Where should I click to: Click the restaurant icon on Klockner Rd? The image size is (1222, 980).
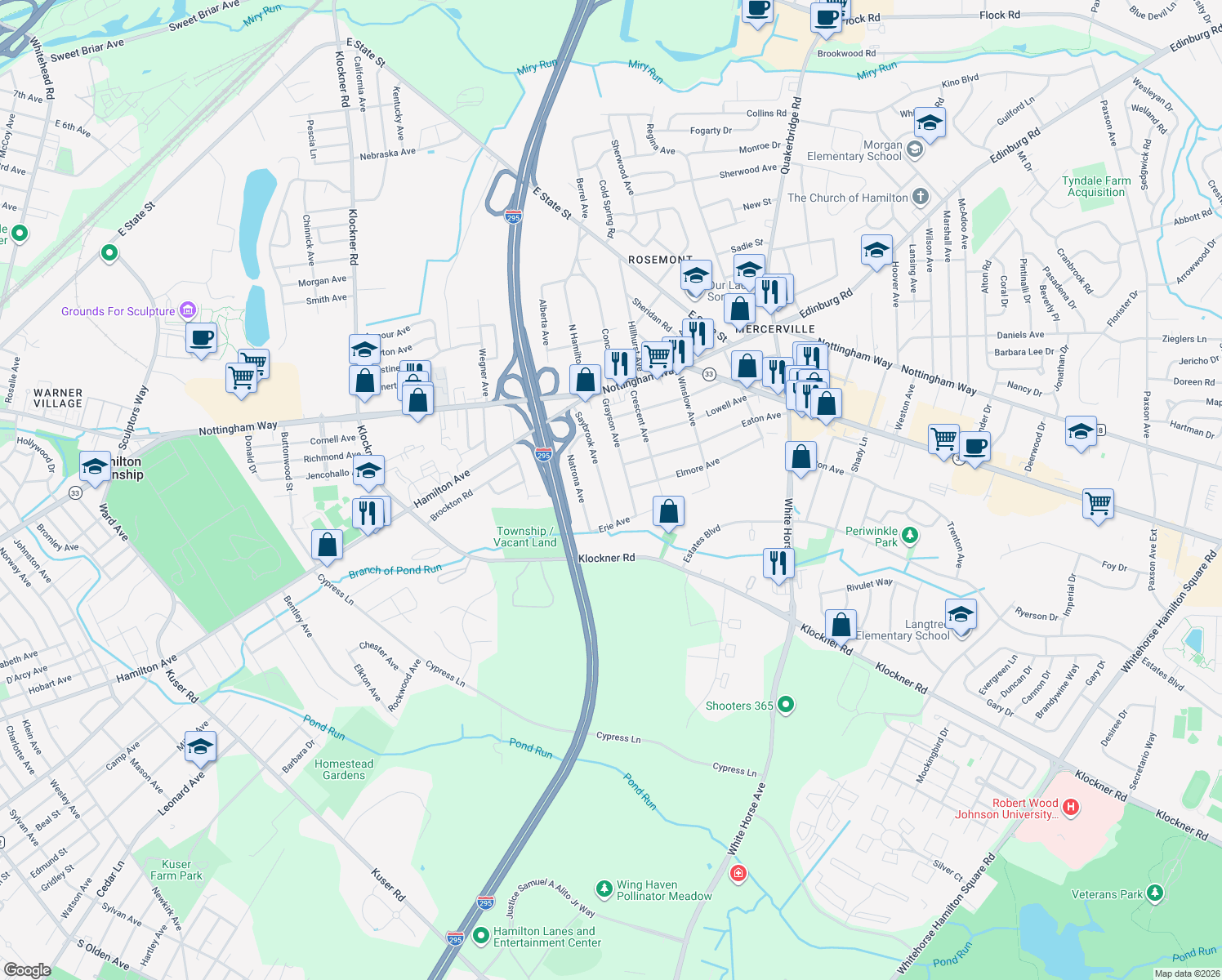point(778,562)
